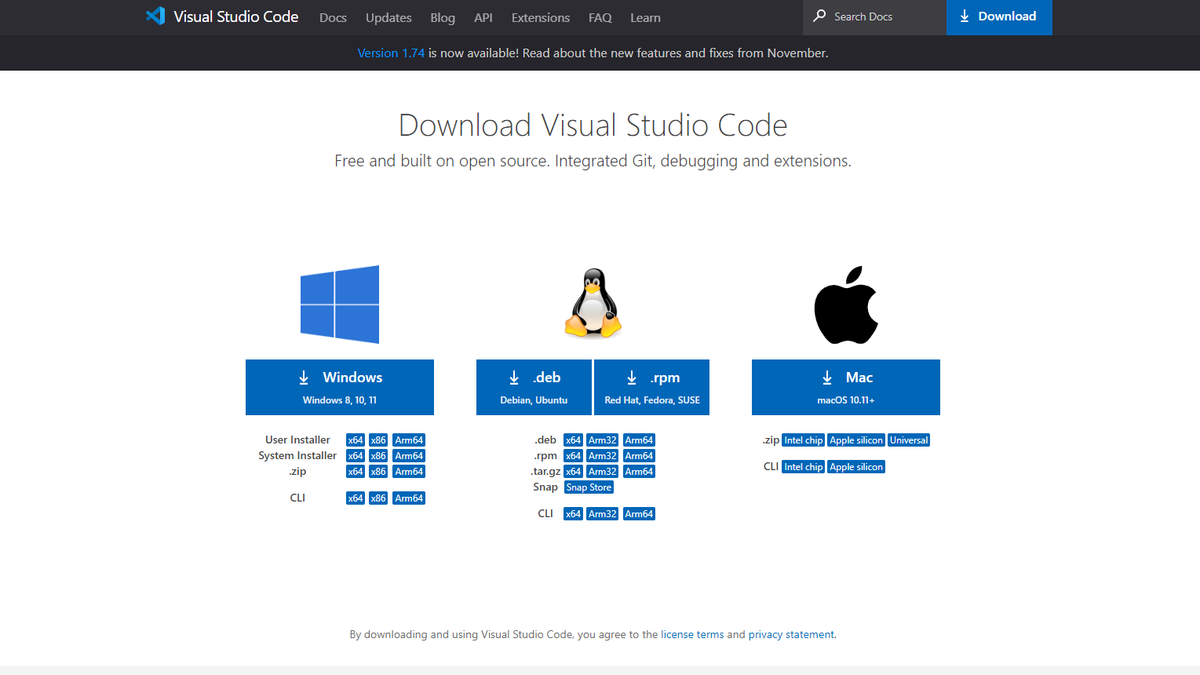
Task: Download the Apple silicon CLI build
Action: 855,466
